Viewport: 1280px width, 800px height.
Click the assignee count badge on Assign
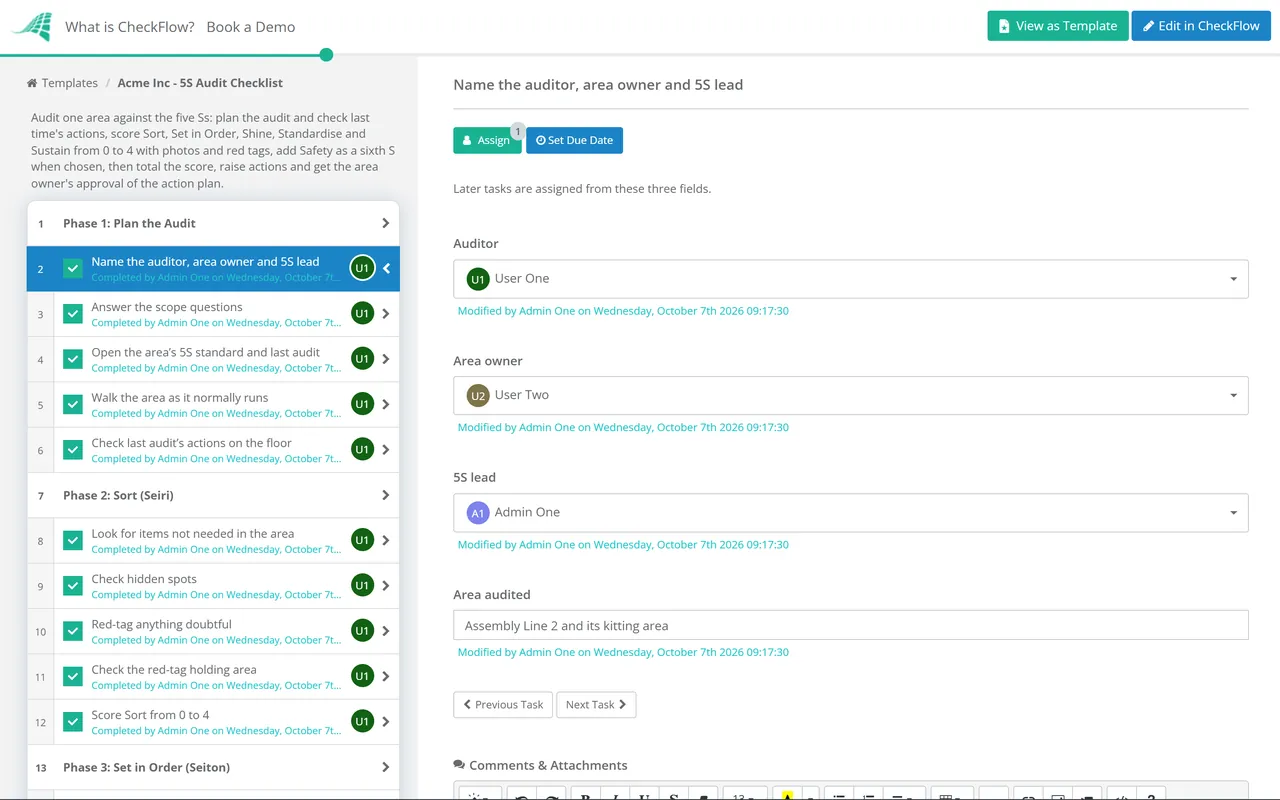[x=517, y=131]
